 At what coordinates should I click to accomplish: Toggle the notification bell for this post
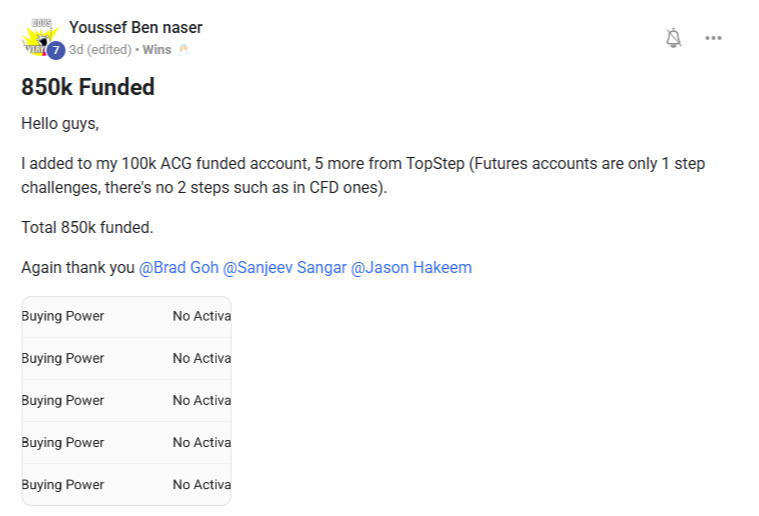[x=674, y=38]
